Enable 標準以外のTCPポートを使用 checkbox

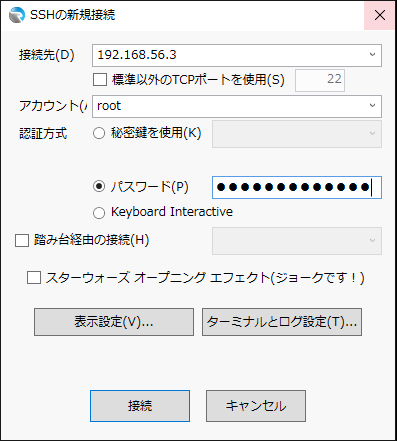click(x=100, y=80)
